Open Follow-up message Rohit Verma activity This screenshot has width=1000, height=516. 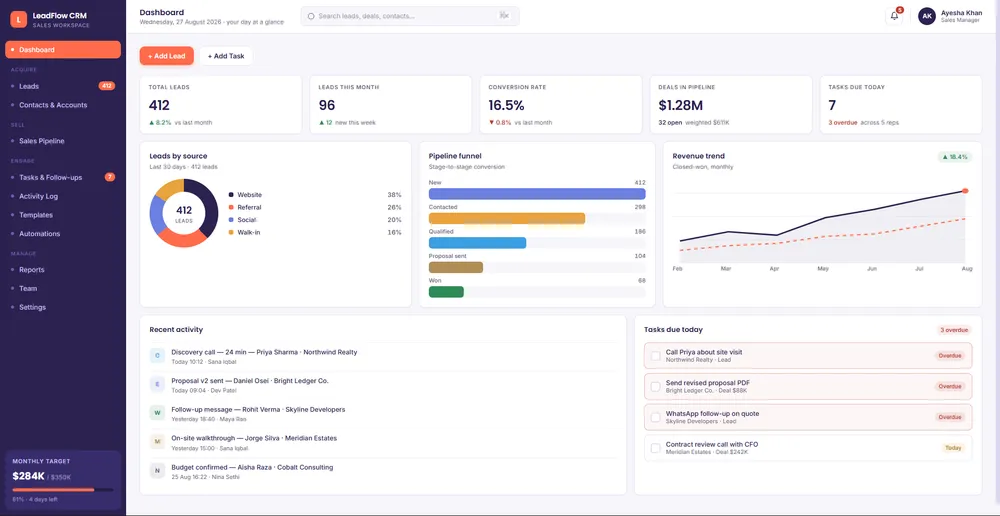383,413
